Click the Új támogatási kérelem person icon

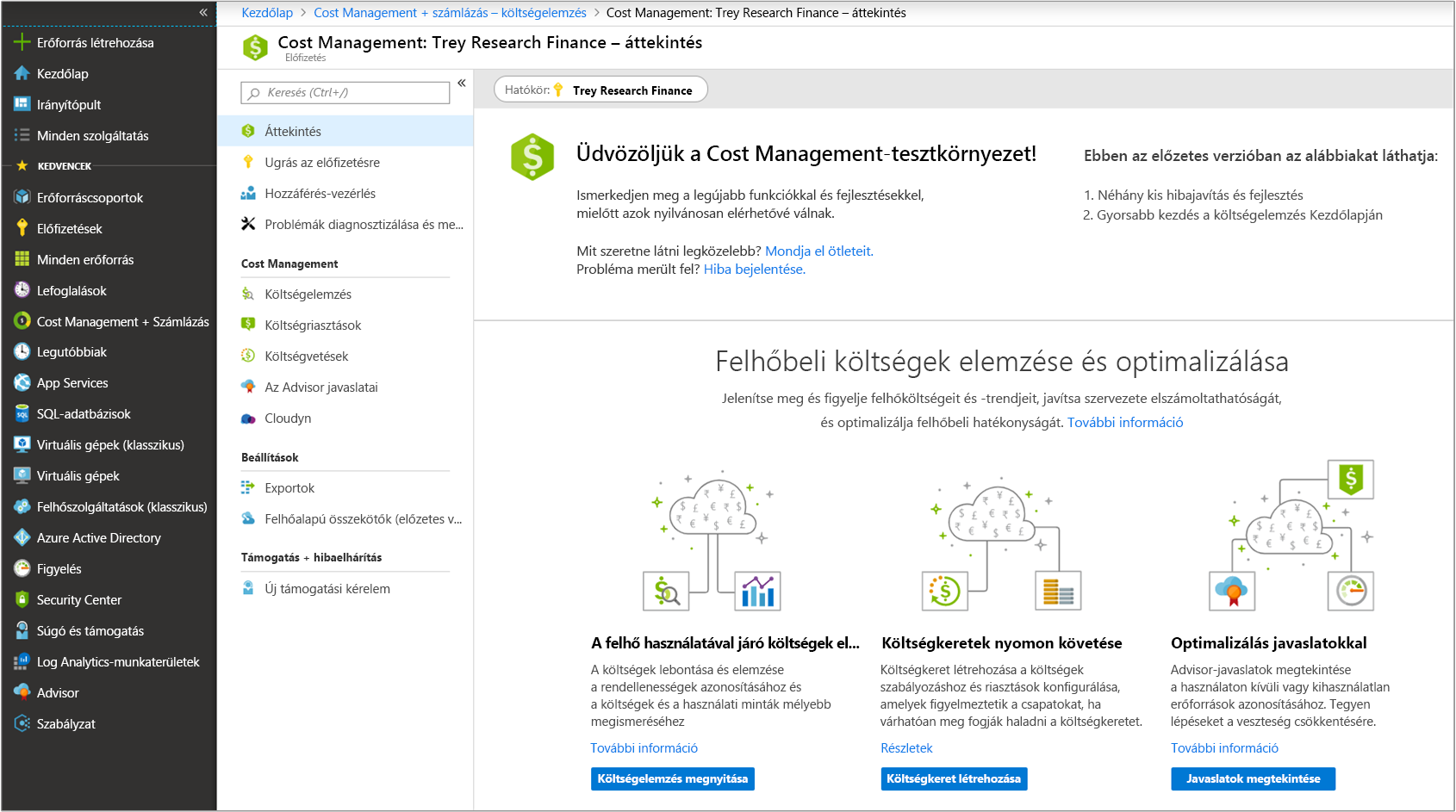248,588
